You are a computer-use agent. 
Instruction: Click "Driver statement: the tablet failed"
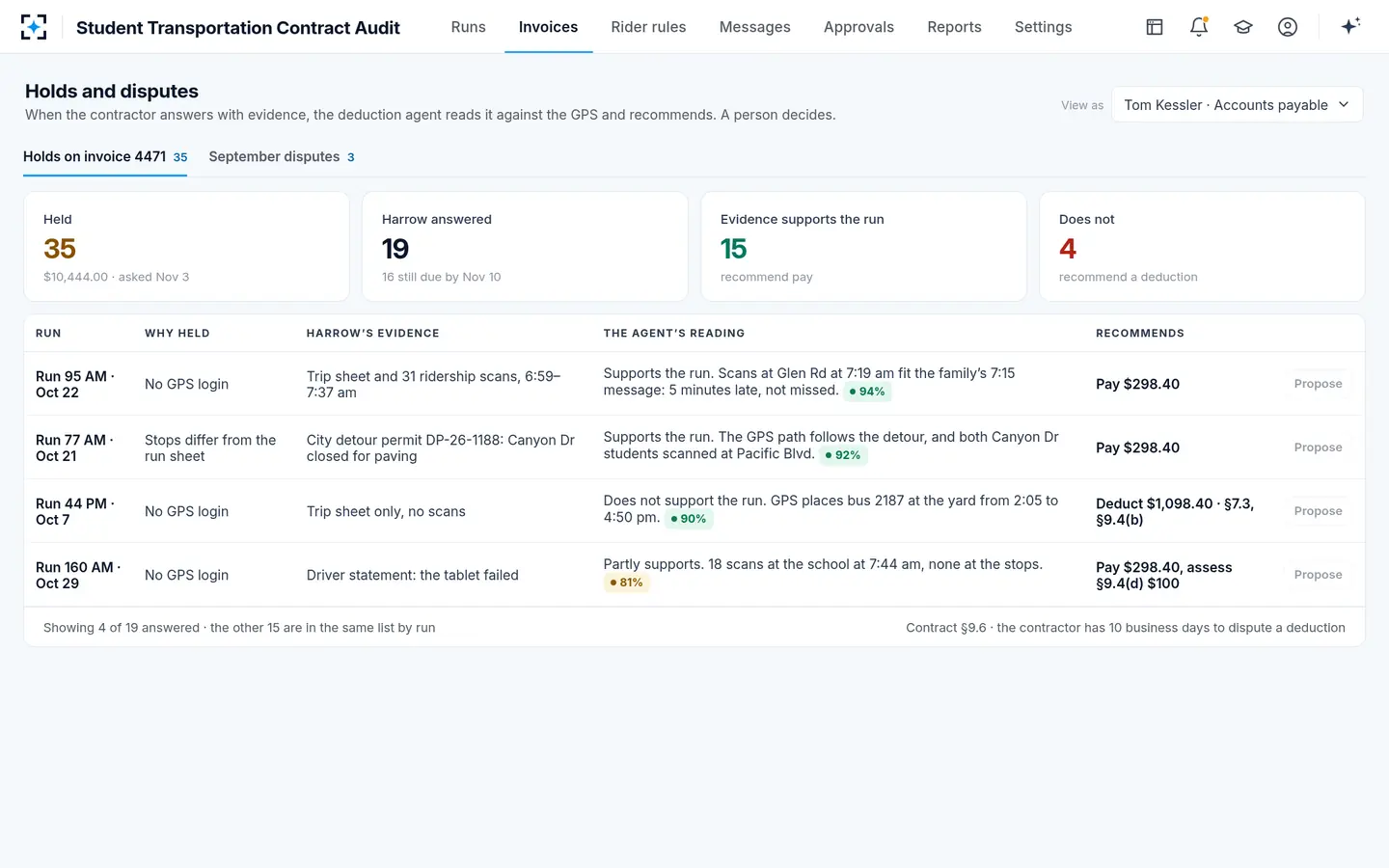[x=413, y=575]
